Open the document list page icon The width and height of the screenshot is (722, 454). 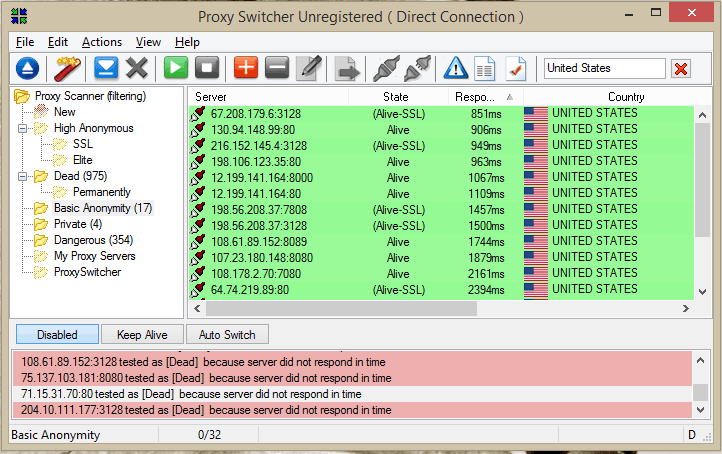[x=484, y=69]
